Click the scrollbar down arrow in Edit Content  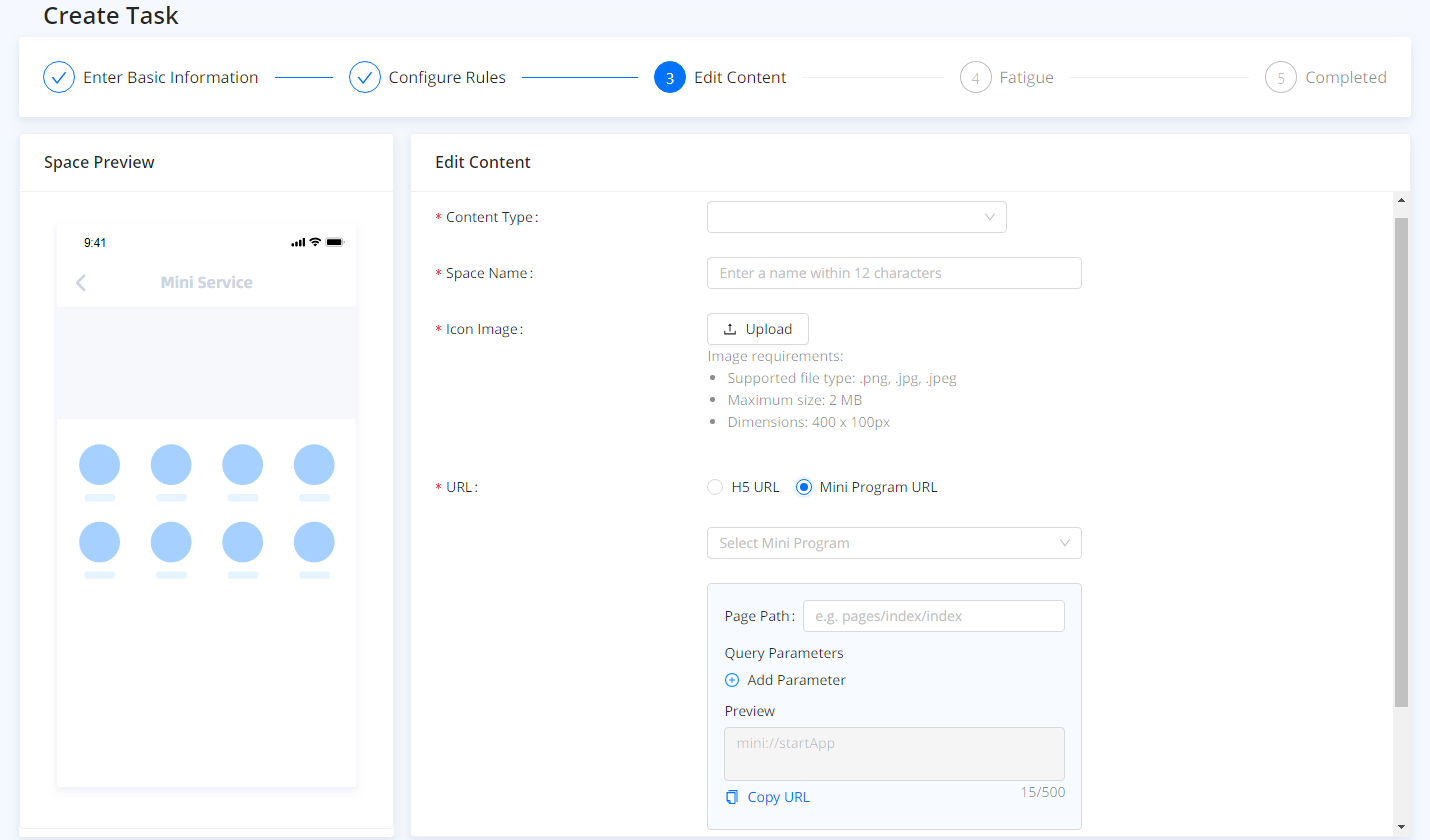click(x=1400, y=827)
